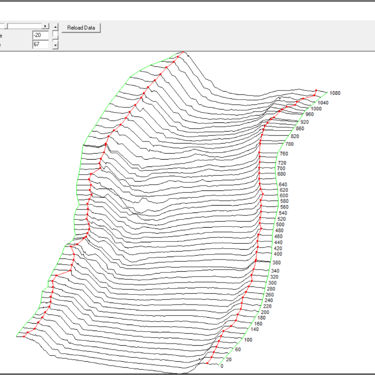Select the profile label 540
Viewport: 375px width, 375px height.
[x=283, y=213]
